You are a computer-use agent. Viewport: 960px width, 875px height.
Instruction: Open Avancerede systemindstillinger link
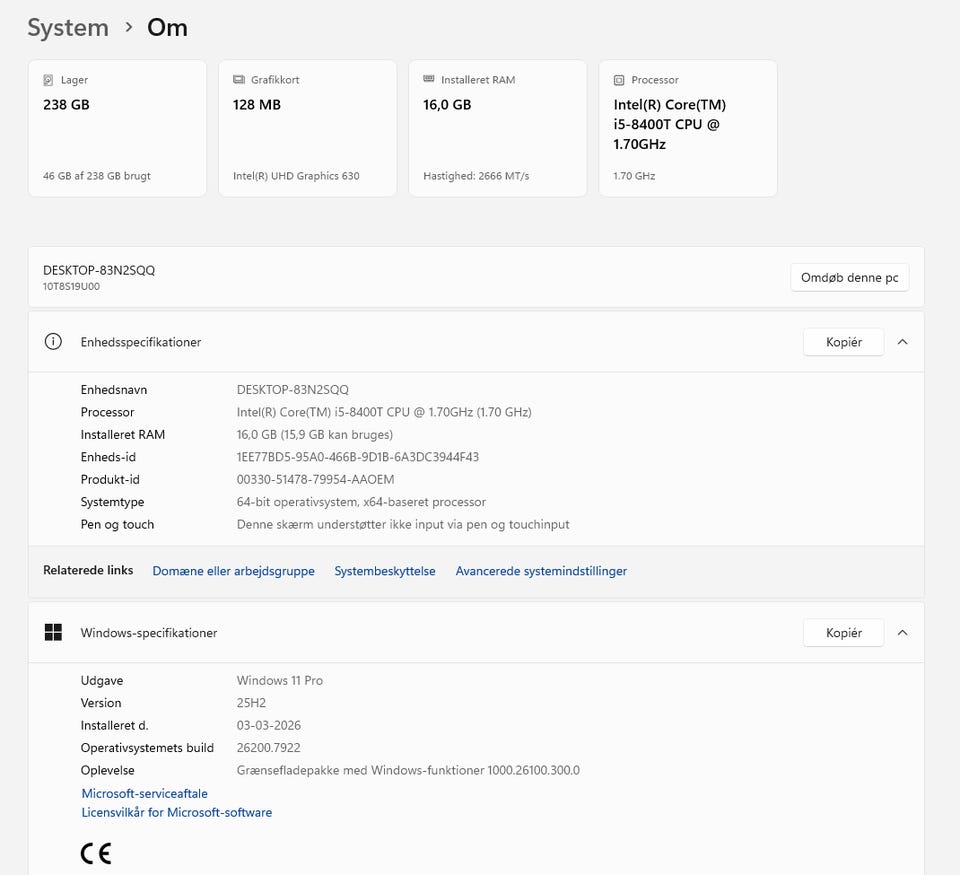pos(541,571)
